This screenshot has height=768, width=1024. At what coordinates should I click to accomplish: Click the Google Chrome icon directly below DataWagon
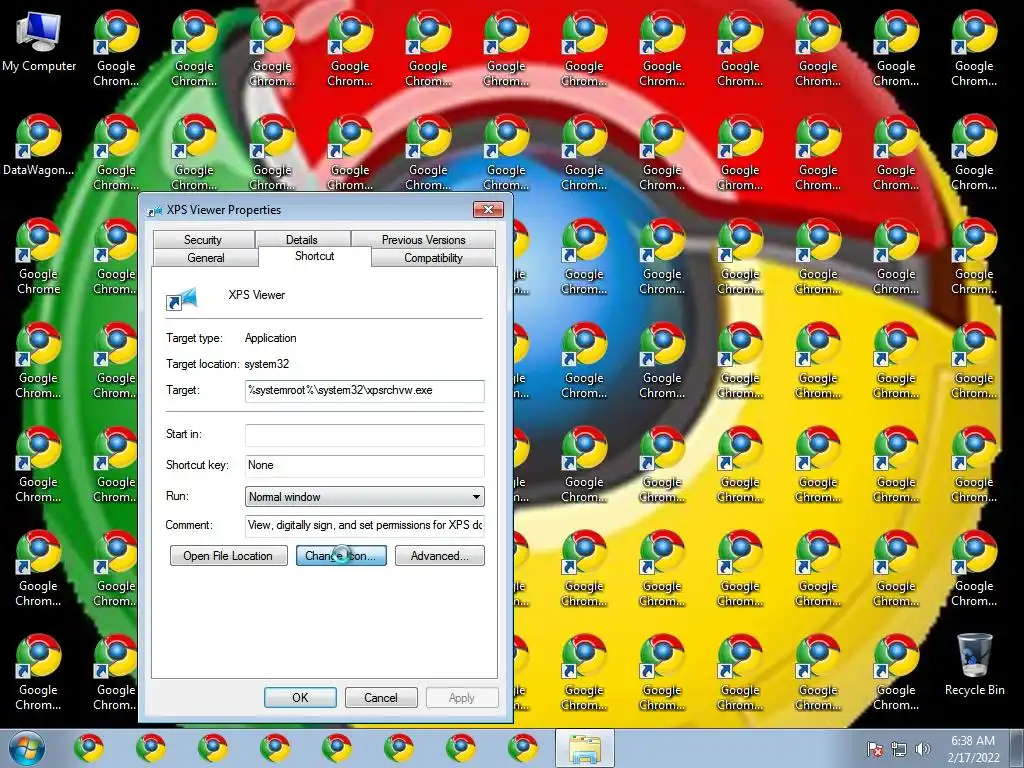[39, 256]
